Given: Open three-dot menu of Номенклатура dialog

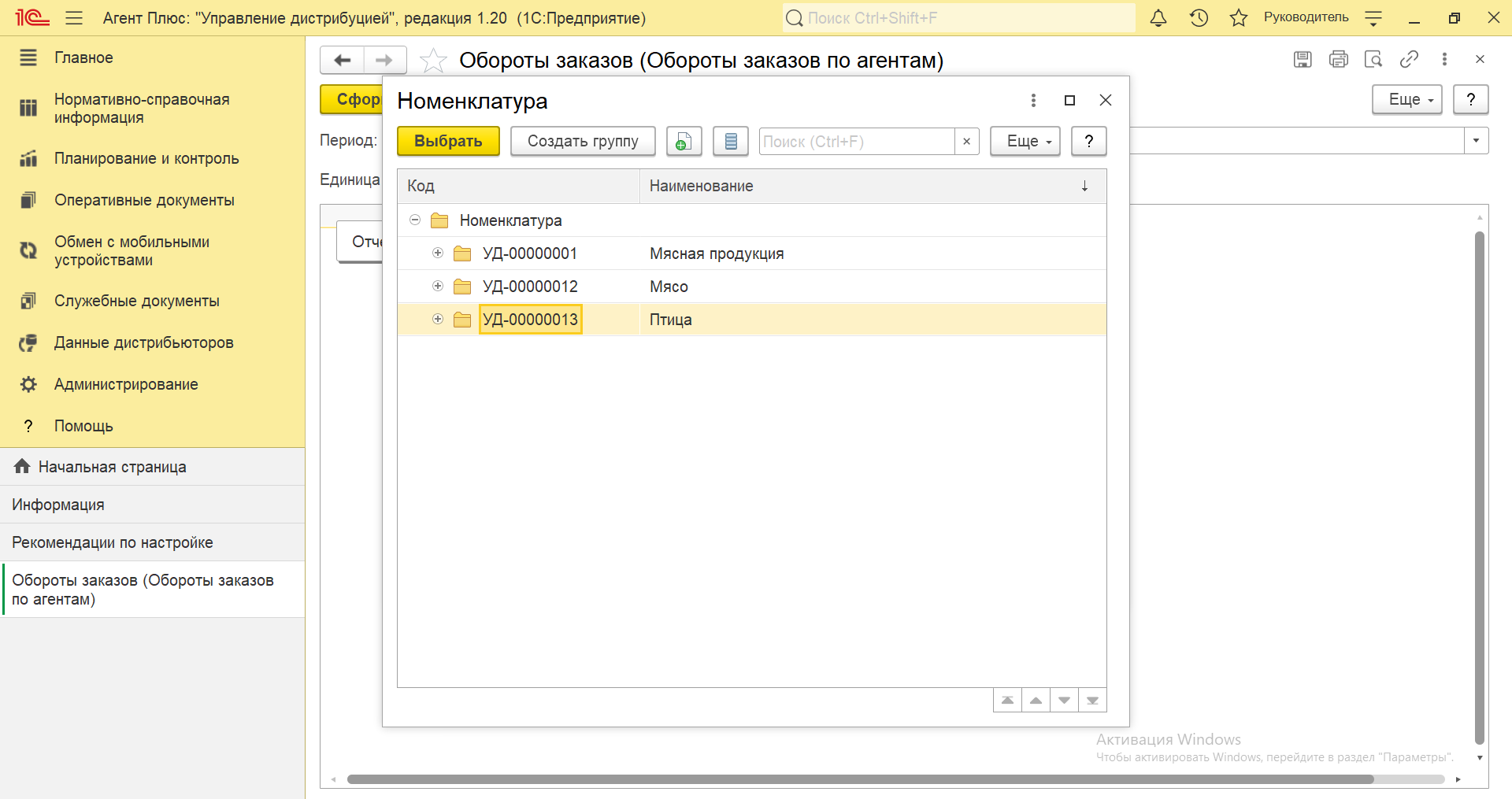Looking at the screenshot, I should tap(1033, 100).
